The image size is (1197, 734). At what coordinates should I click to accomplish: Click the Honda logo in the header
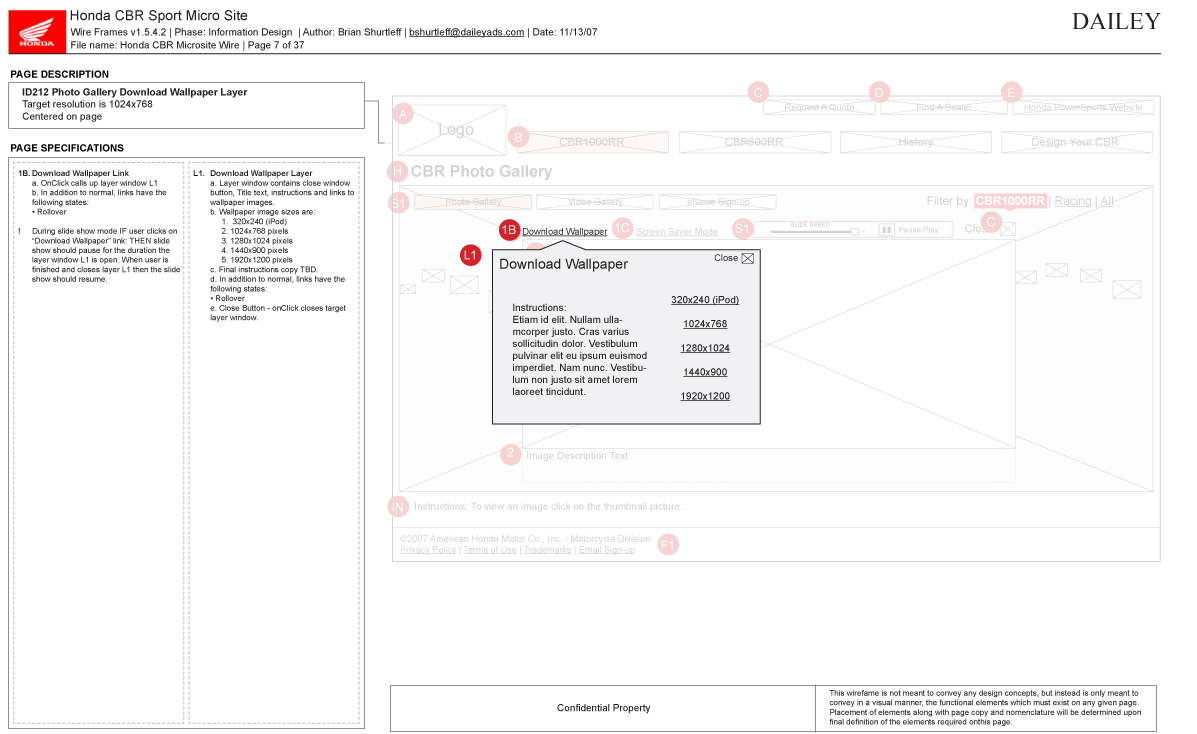[x=38, y=32]
